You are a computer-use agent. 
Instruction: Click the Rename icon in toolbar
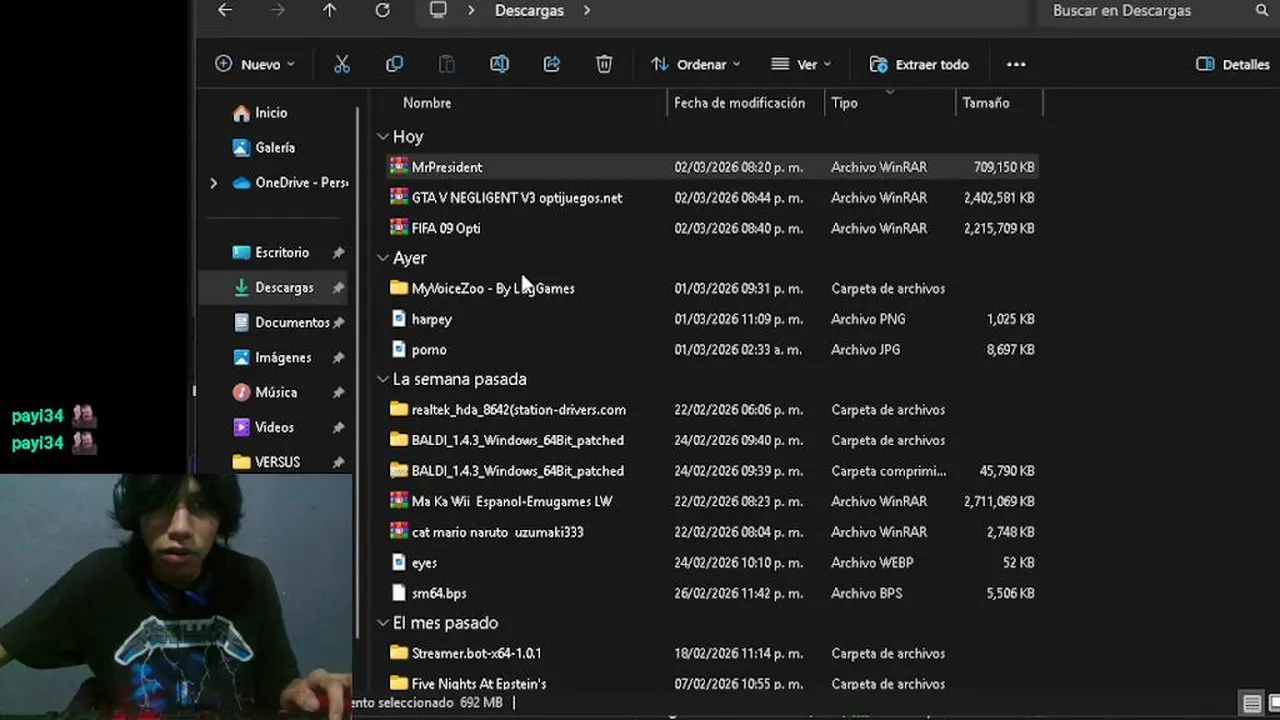point(499,64)
